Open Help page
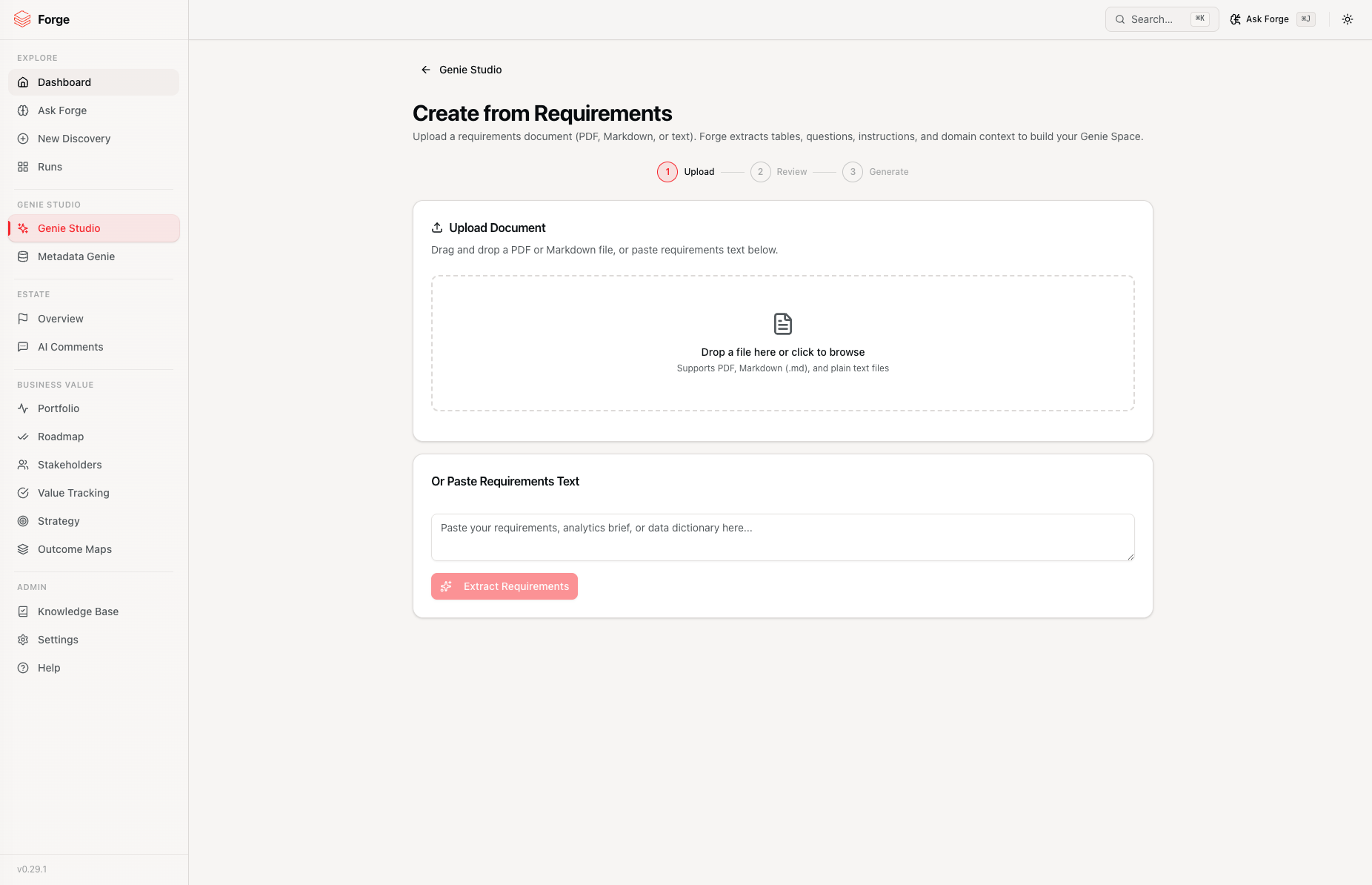The image size is (1372, 885). pyautogui.click(x=93, y=668)
